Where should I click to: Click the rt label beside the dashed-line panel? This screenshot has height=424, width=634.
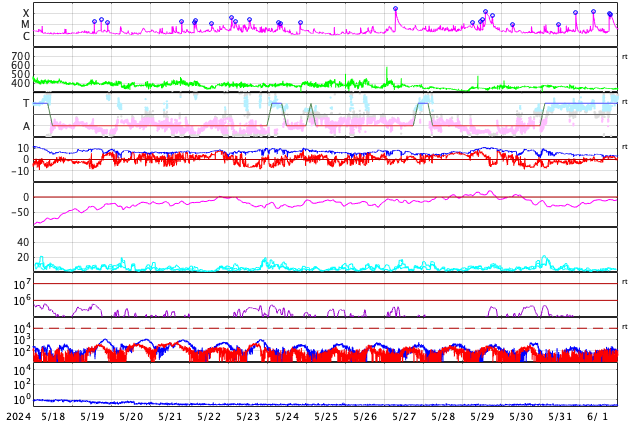pyautogui.click(x=625, y=327)
